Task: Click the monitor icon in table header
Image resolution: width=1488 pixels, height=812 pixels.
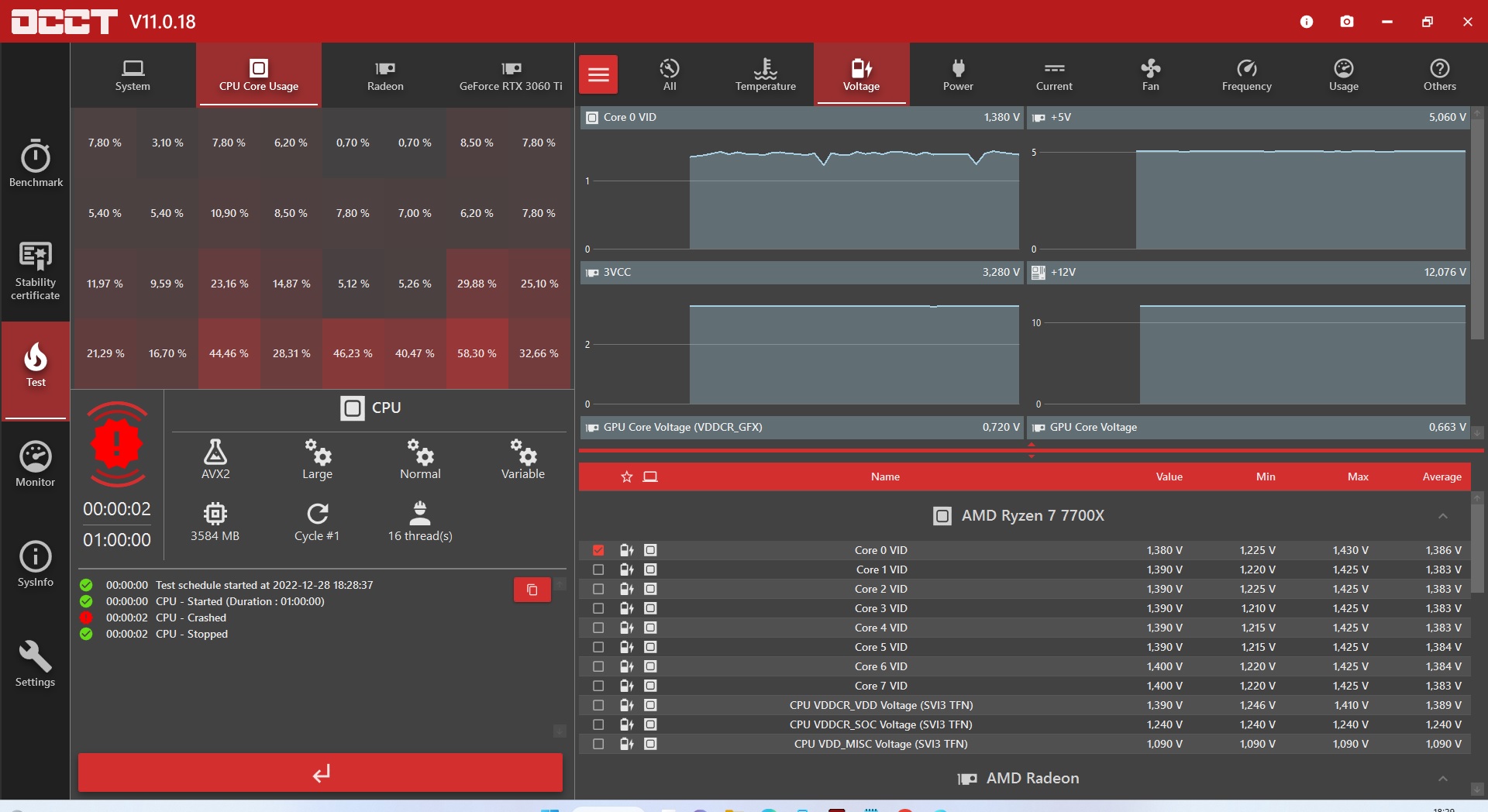Action: 650,477
